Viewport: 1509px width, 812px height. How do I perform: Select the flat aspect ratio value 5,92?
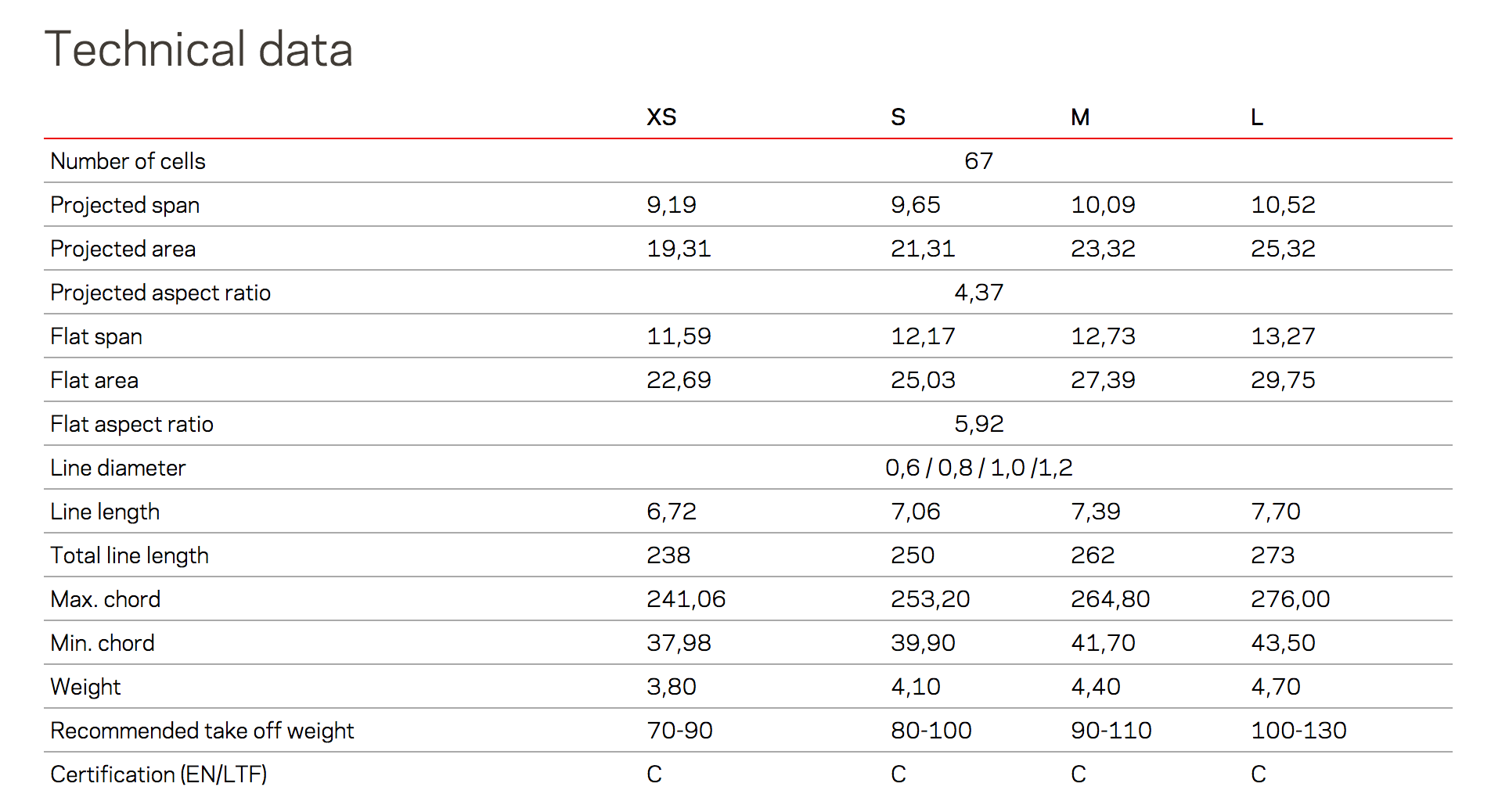978,424
